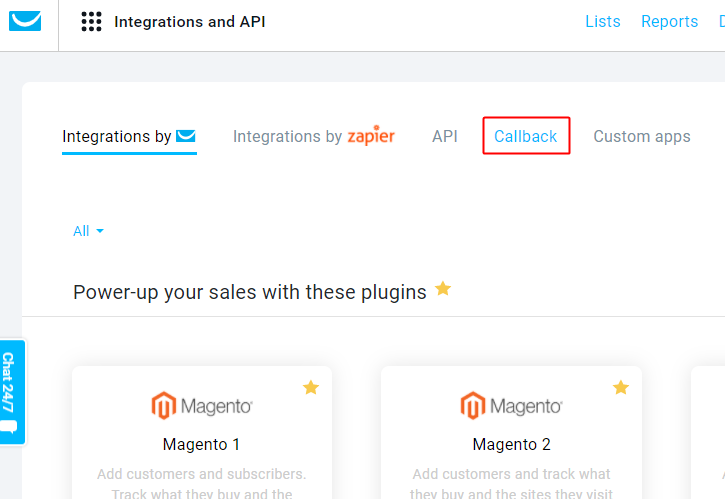The width and height of the screenshot is (725, 499).
Task: Click the Power-up your sales heading
Action: click(250, 292)
